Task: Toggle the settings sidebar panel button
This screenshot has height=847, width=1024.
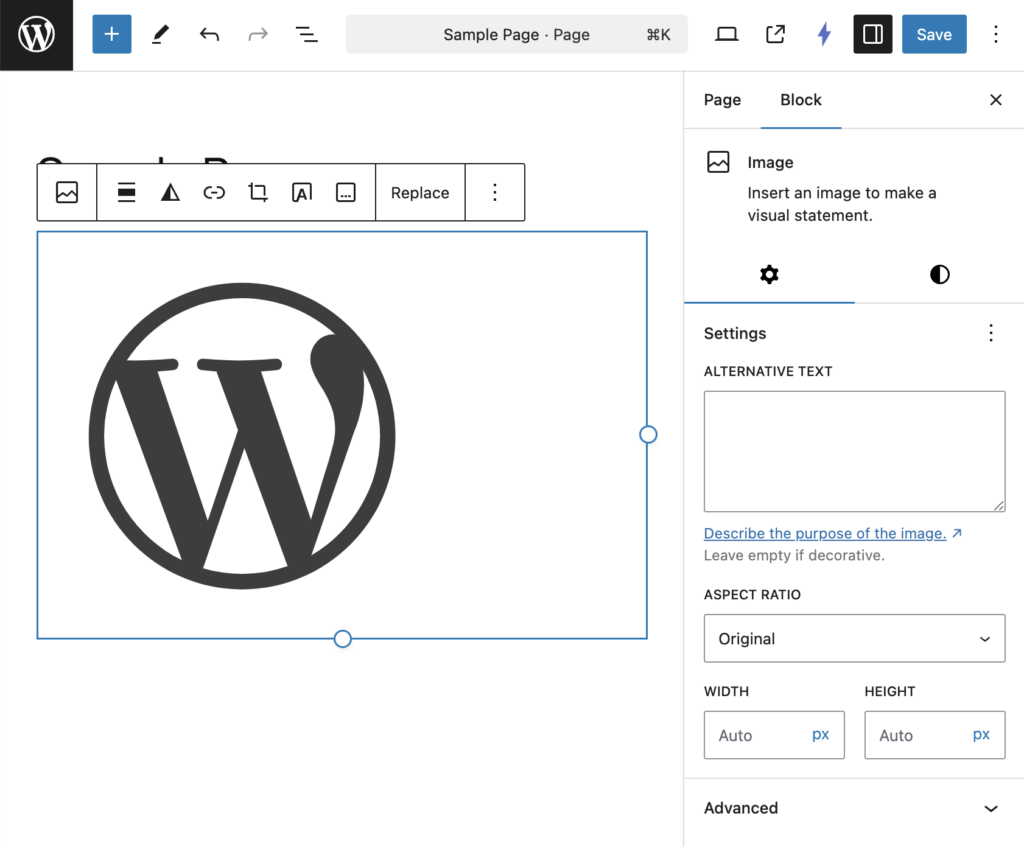Action: pos(872,34)
